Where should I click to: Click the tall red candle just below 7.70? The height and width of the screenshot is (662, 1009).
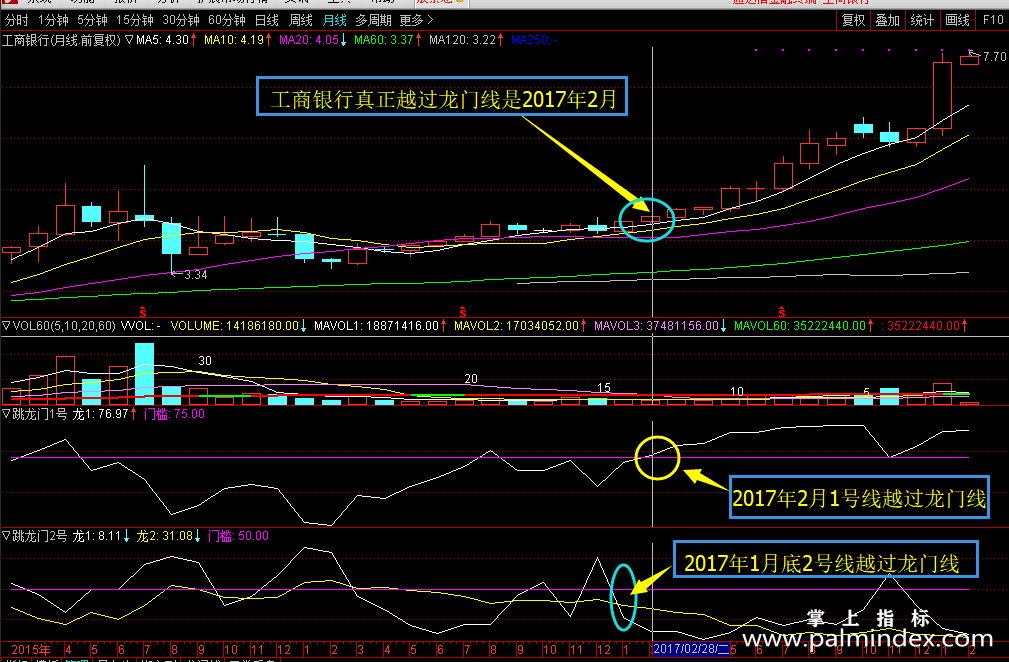[942, 96]
